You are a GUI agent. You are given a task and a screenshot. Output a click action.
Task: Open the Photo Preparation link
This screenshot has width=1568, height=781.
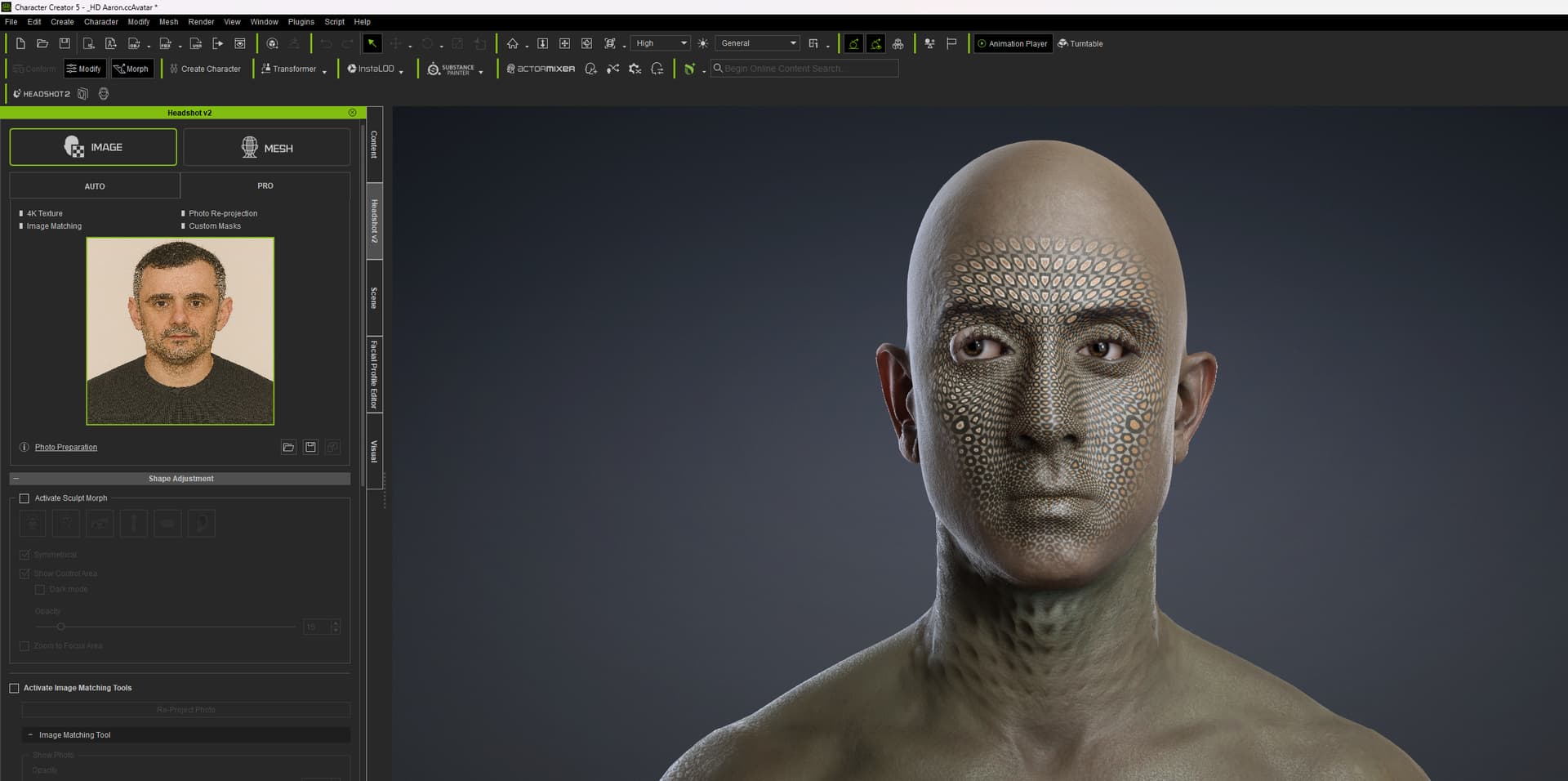(65, 447)
